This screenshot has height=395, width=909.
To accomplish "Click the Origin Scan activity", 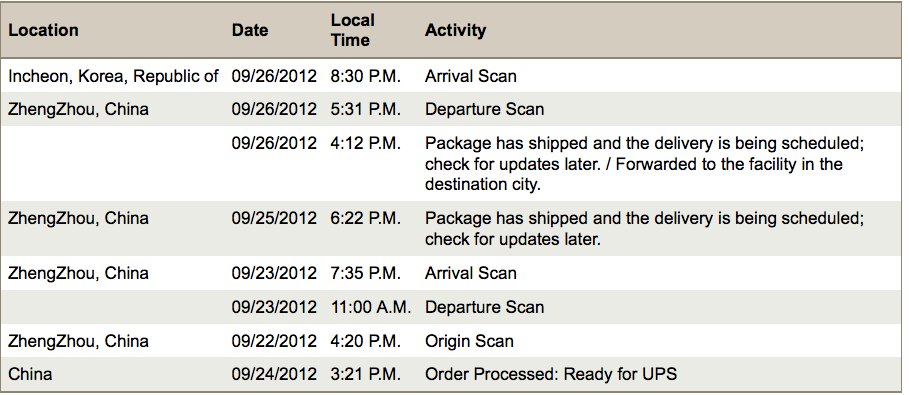I will 469,340.
